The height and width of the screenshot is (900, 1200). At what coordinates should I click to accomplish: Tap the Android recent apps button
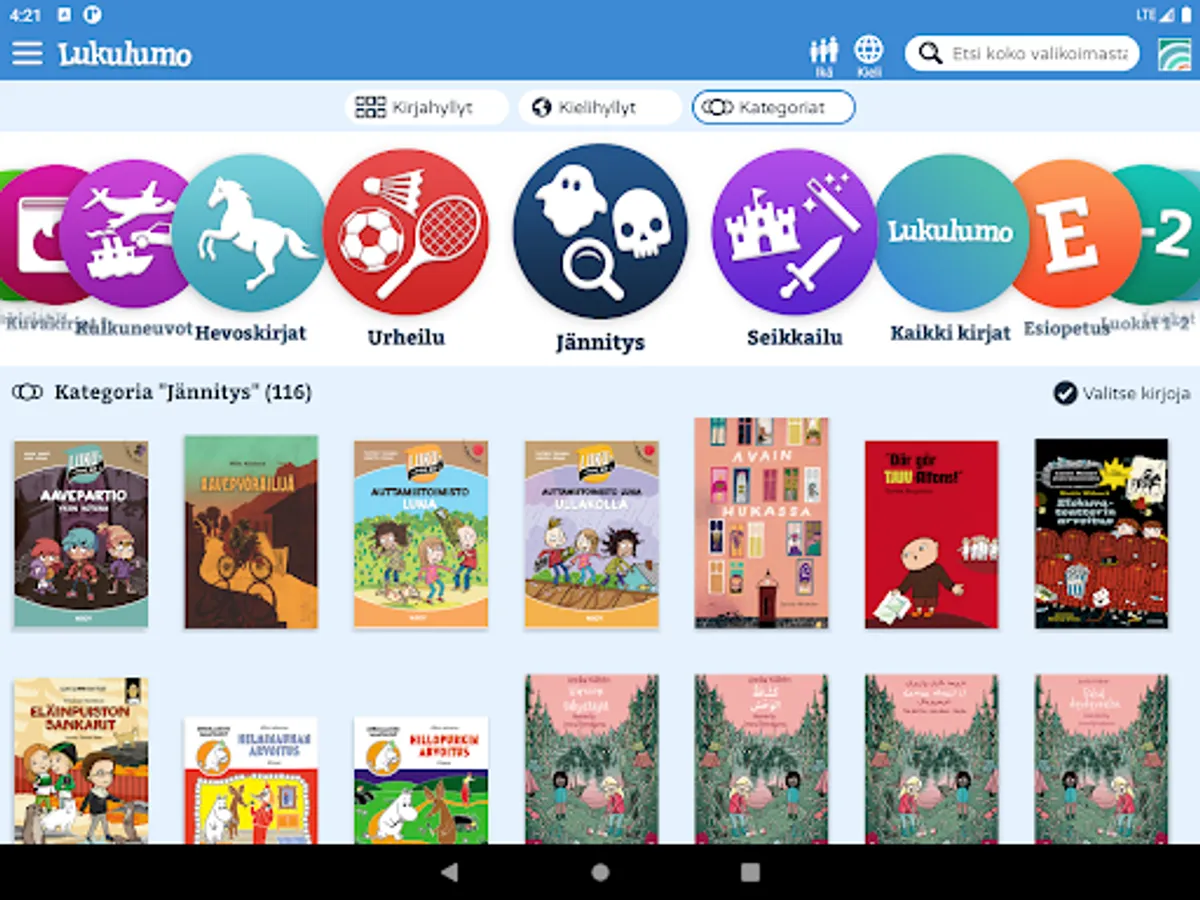pyautogui.click(x=750, y=872)
